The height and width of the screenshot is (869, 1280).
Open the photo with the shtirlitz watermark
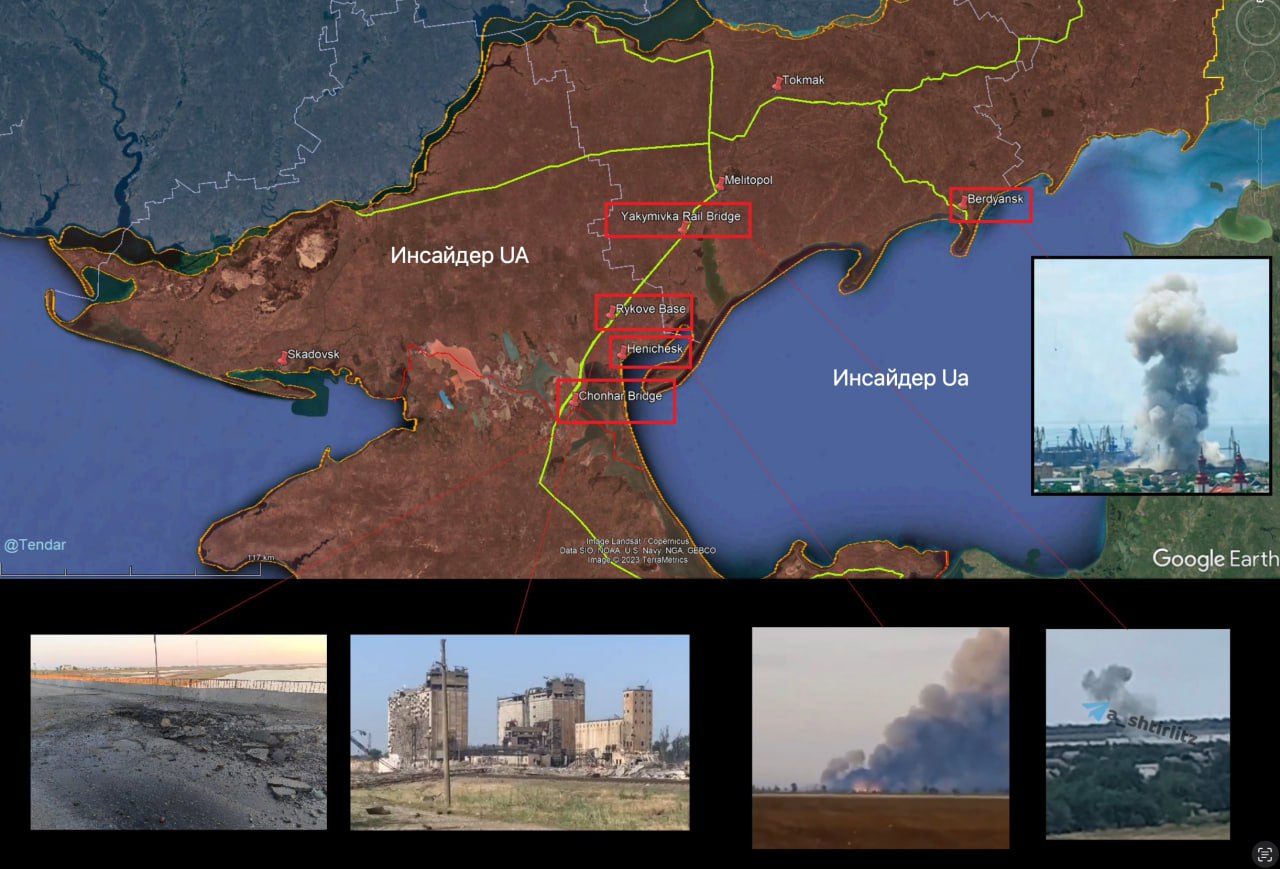(x=1137, y=733)
